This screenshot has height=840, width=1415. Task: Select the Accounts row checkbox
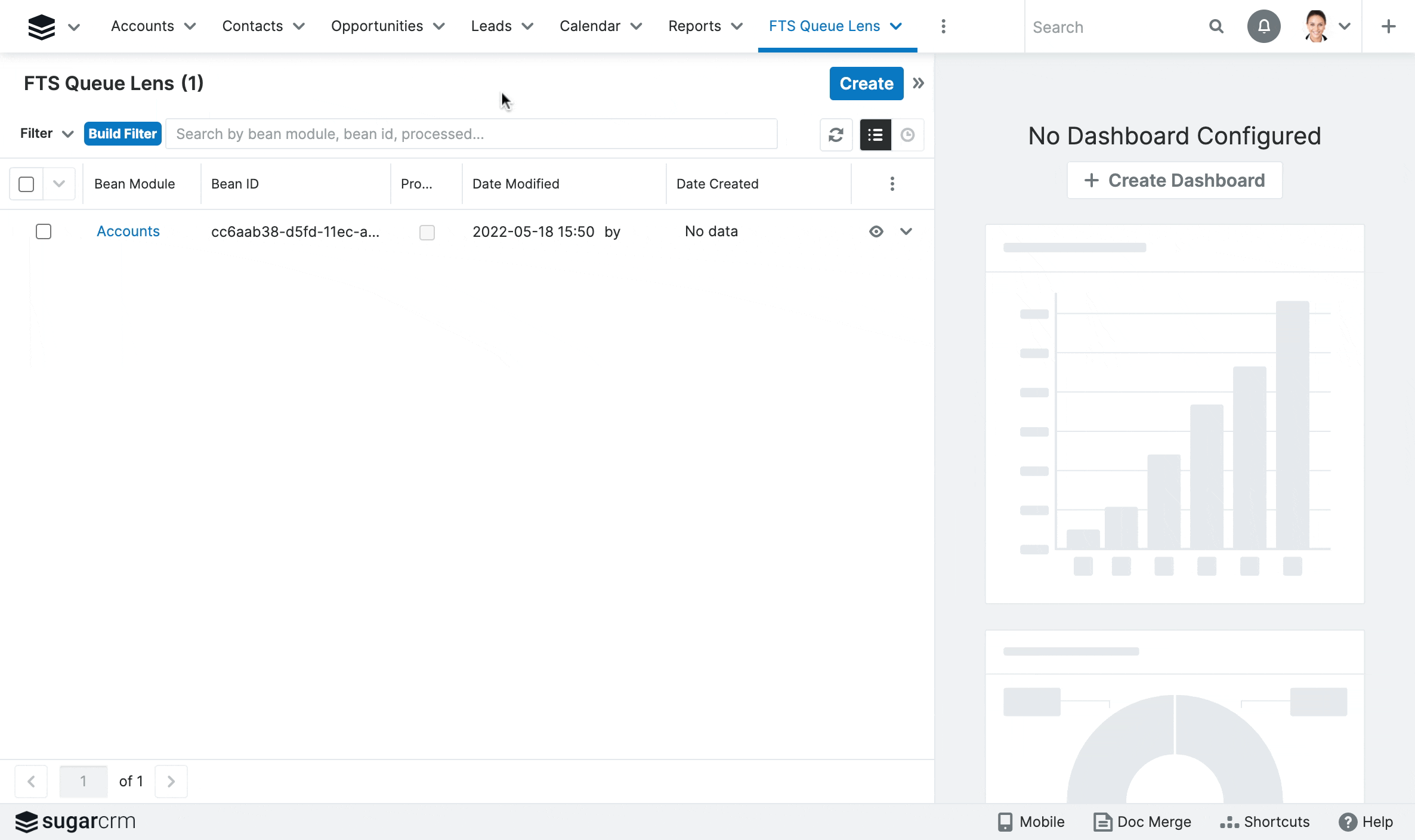pyautogui.click(x=44, y=231)
